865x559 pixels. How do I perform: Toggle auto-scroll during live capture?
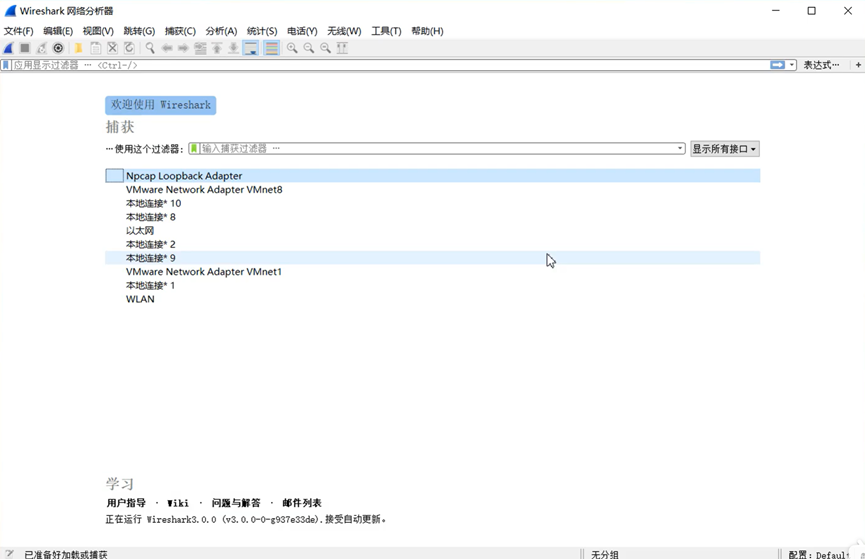pyautogui.click(x=250, y=48)
